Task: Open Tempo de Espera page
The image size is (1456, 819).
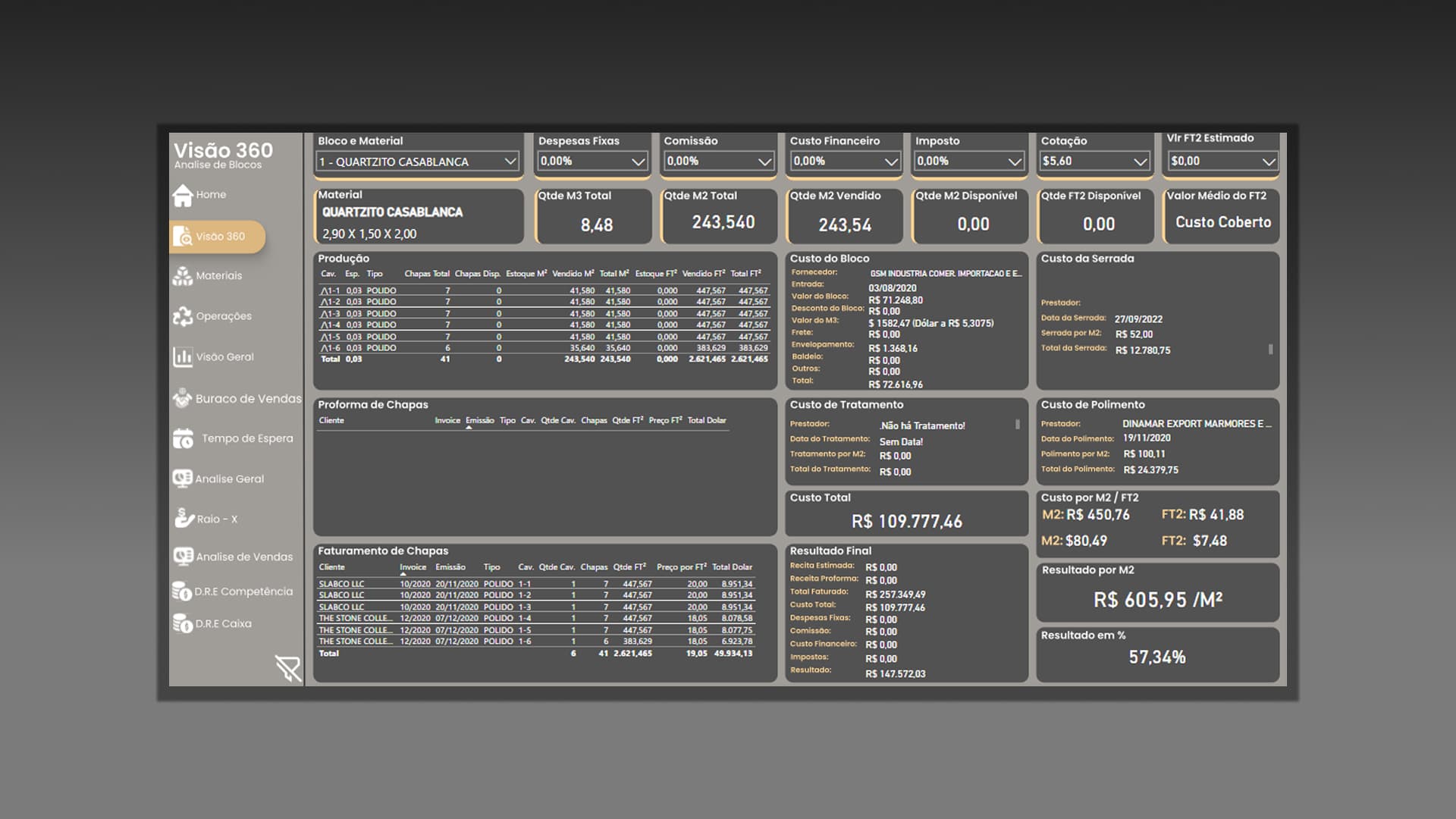Action: point(247,438)
